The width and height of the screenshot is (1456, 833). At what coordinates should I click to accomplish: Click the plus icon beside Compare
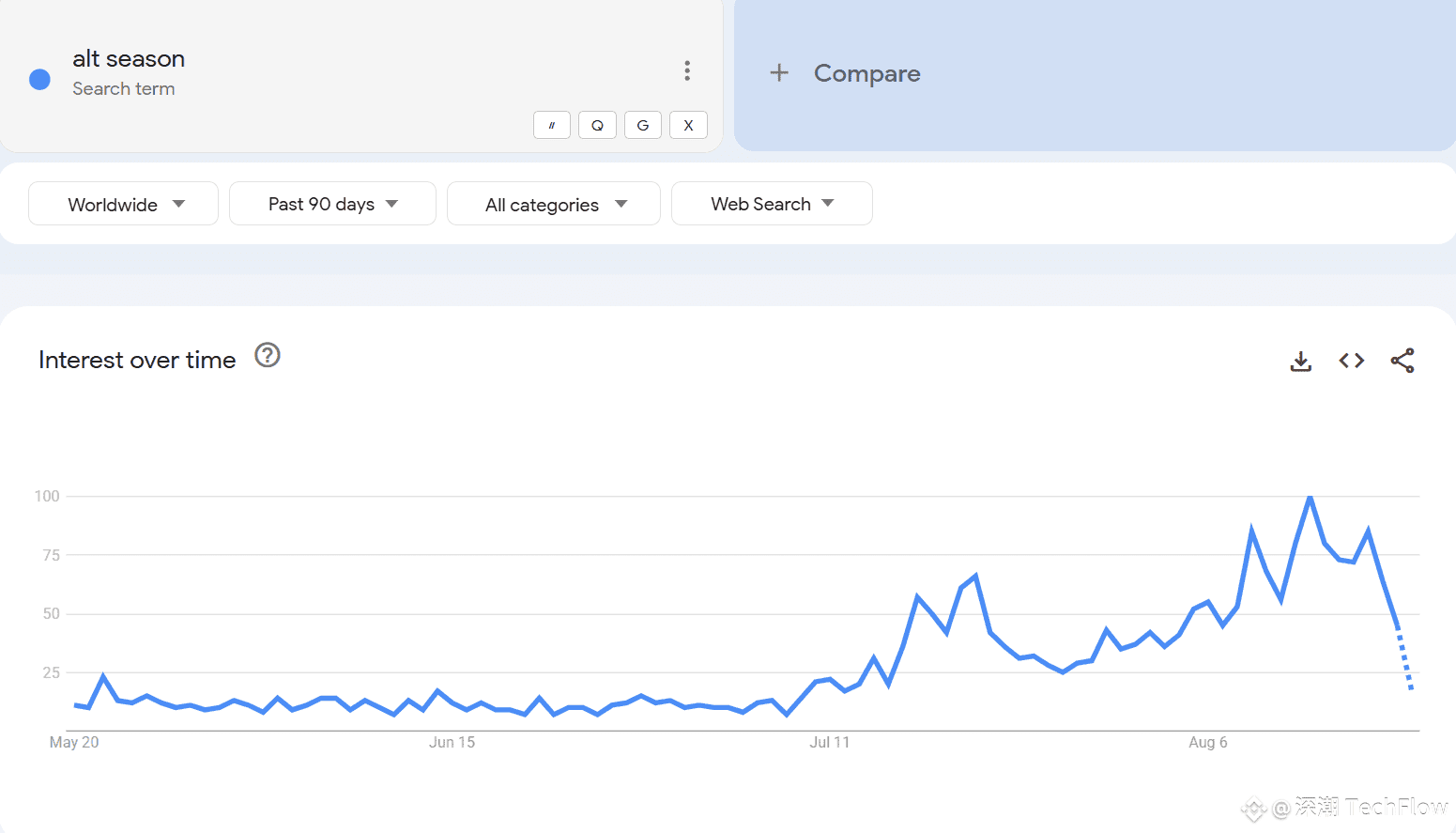tap(779, 72)
